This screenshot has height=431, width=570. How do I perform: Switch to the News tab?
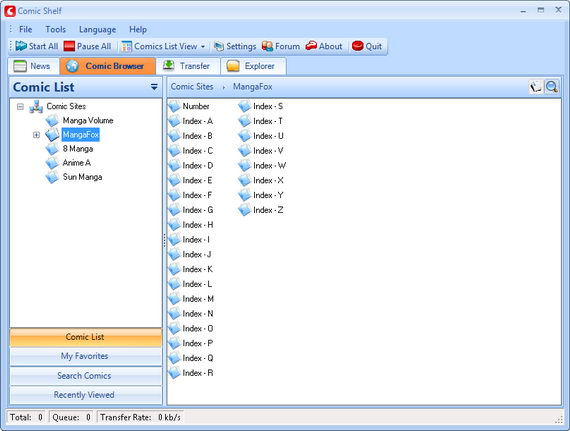click(33, 66)
